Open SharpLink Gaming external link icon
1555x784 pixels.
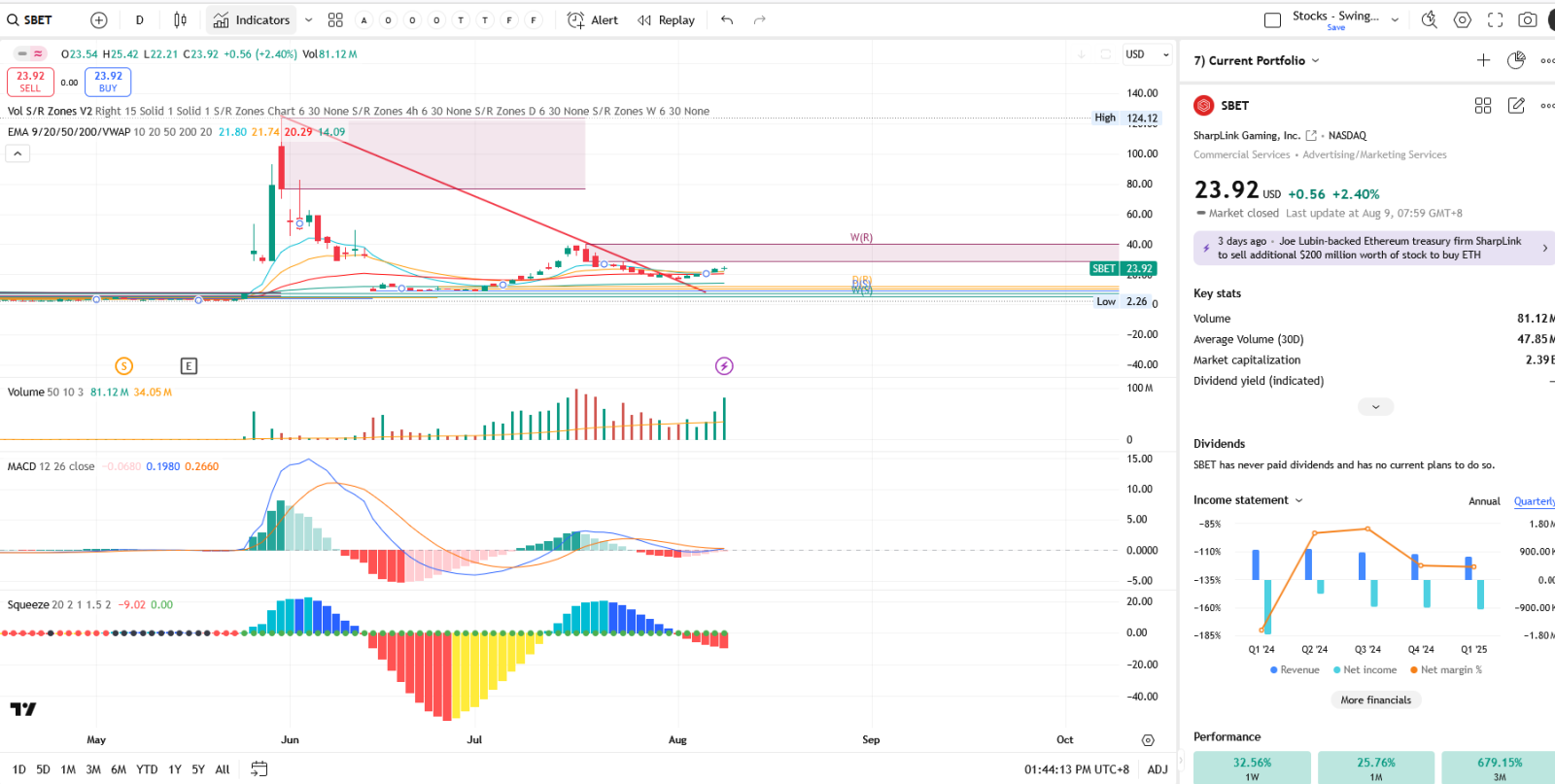1311,135
